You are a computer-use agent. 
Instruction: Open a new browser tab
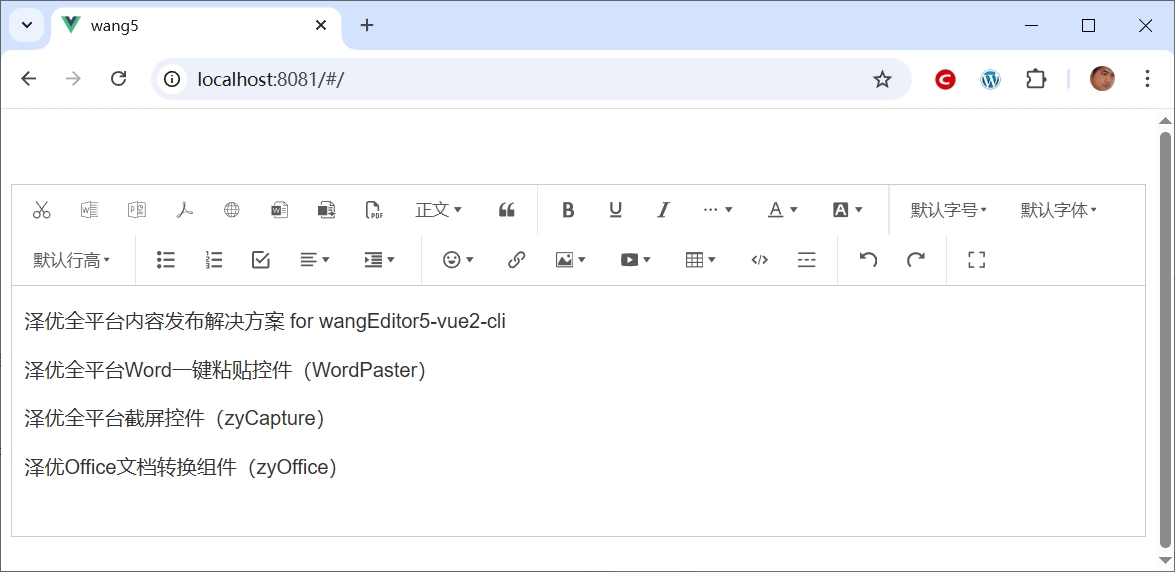point(367,26)
